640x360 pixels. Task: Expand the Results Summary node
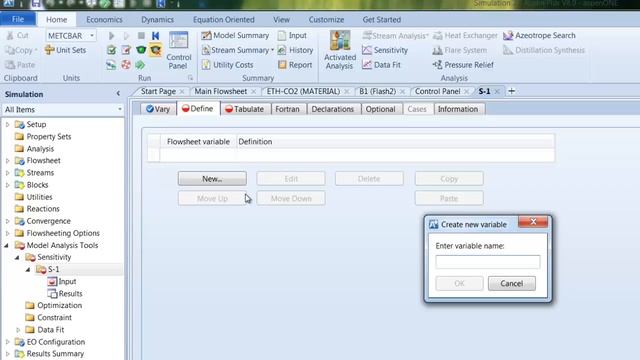point(8,354)
